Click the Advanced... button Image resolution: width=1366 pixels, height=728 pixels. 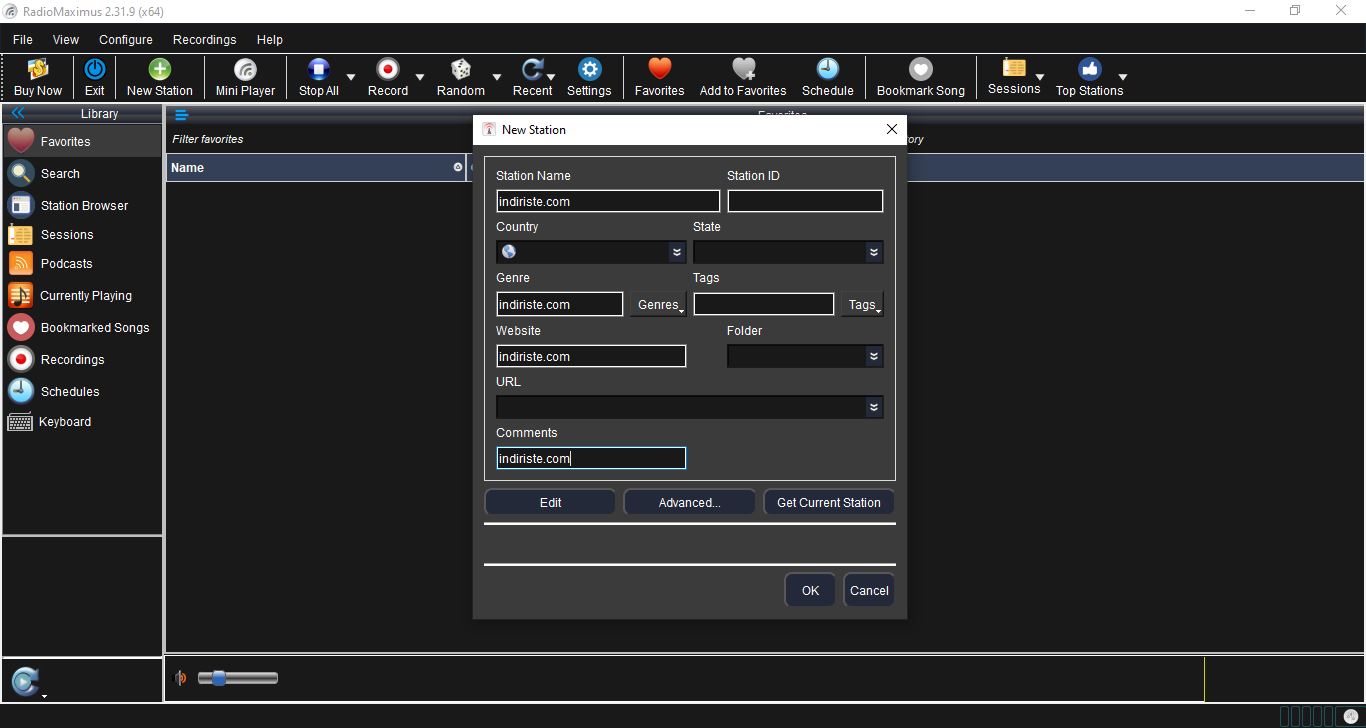coord(689,502)
